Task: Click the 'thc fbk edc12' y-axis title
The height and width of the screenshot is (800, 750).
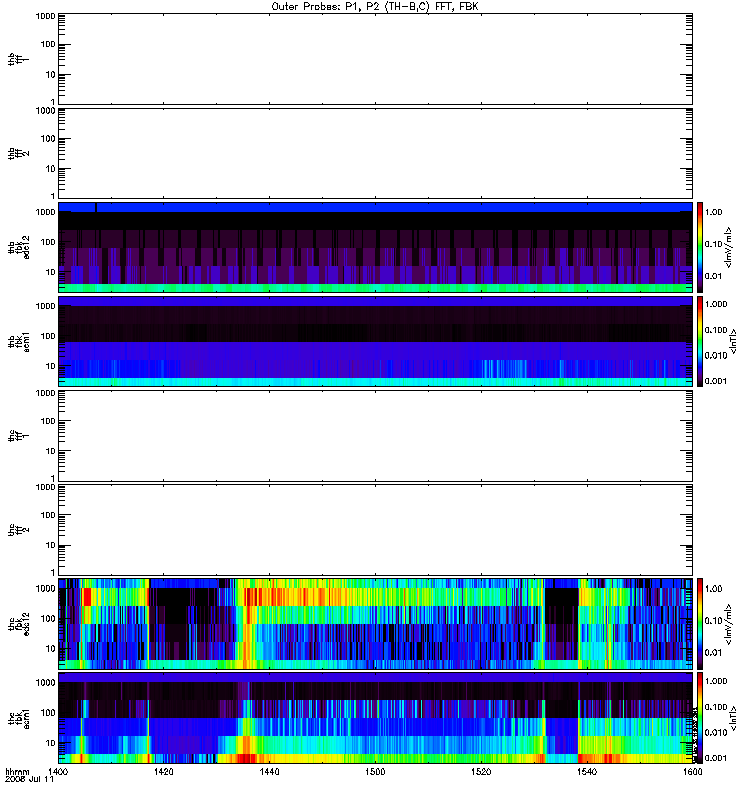Action: pos(19,623)
